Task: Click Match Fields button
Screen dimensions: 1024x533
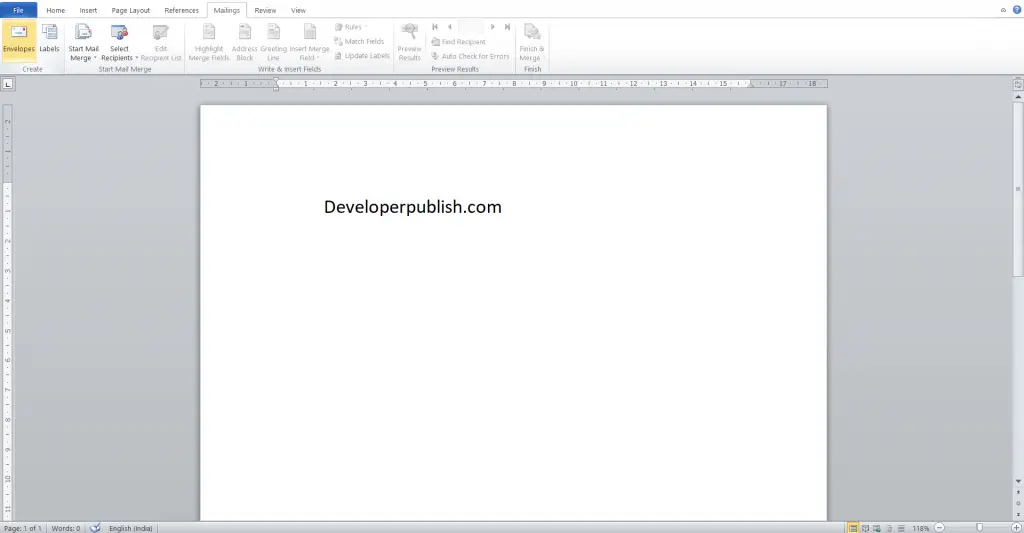Action: click(x=359, y=41)
